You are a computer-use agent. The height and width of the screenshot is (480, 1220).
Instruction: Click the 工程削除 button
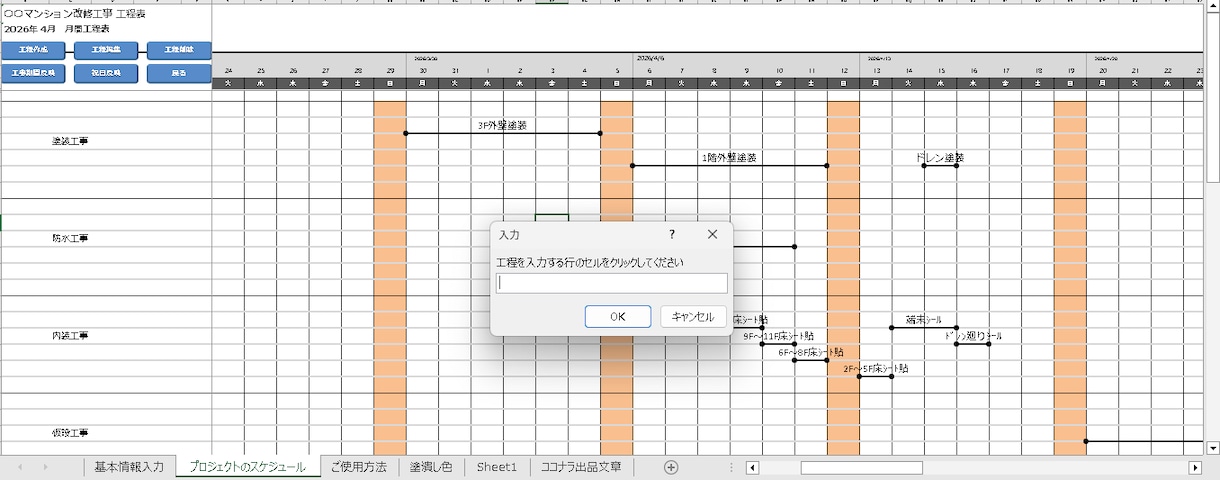179,50
